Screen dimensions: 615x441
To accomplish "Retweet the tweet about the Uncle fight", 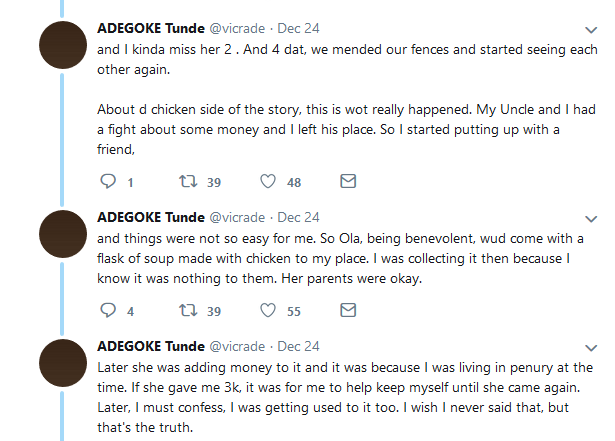I will (x=188, y=181).
